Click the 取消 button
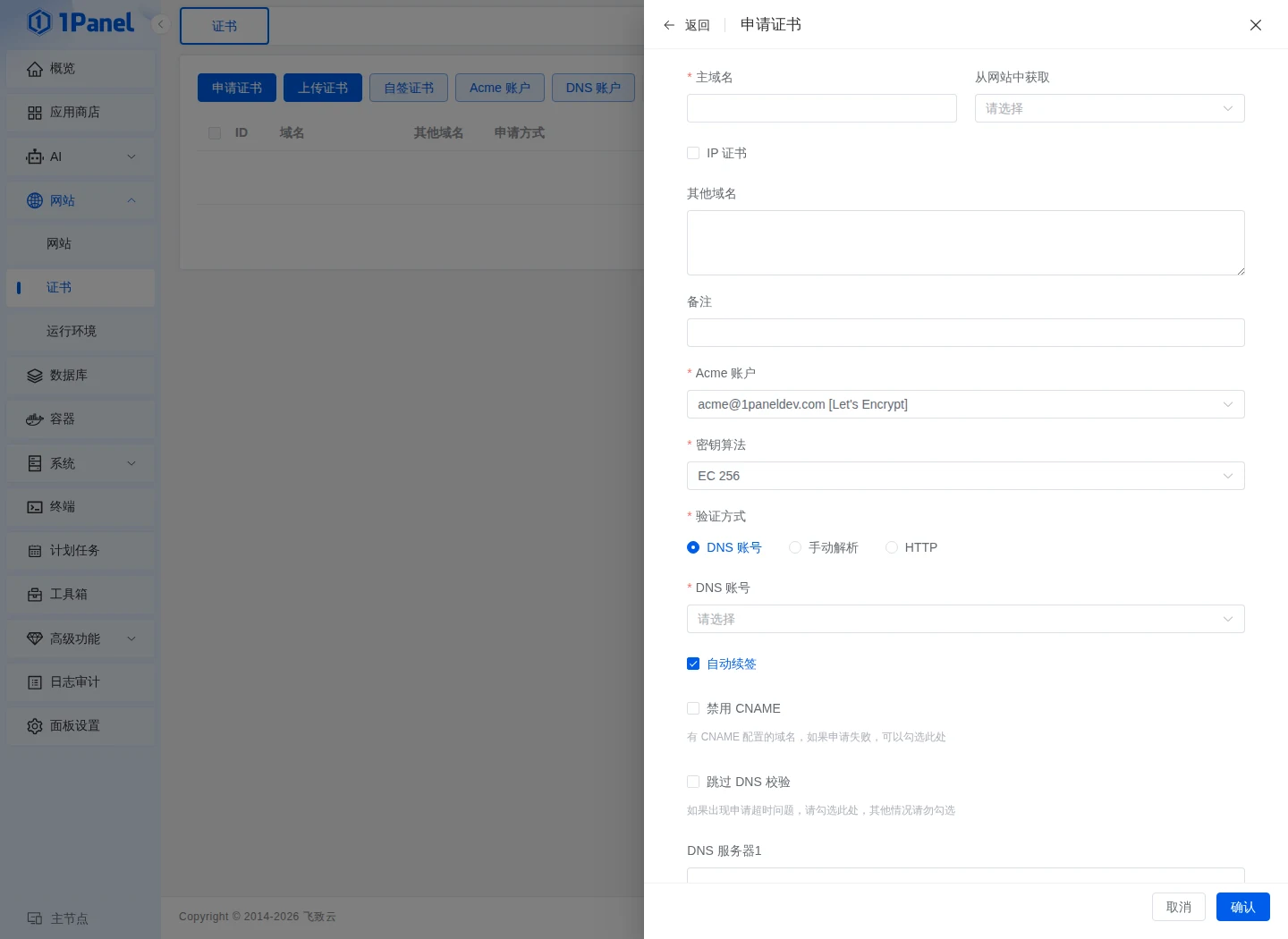The width and height of the screenshot is (1288, 939). pos(1179,907)
